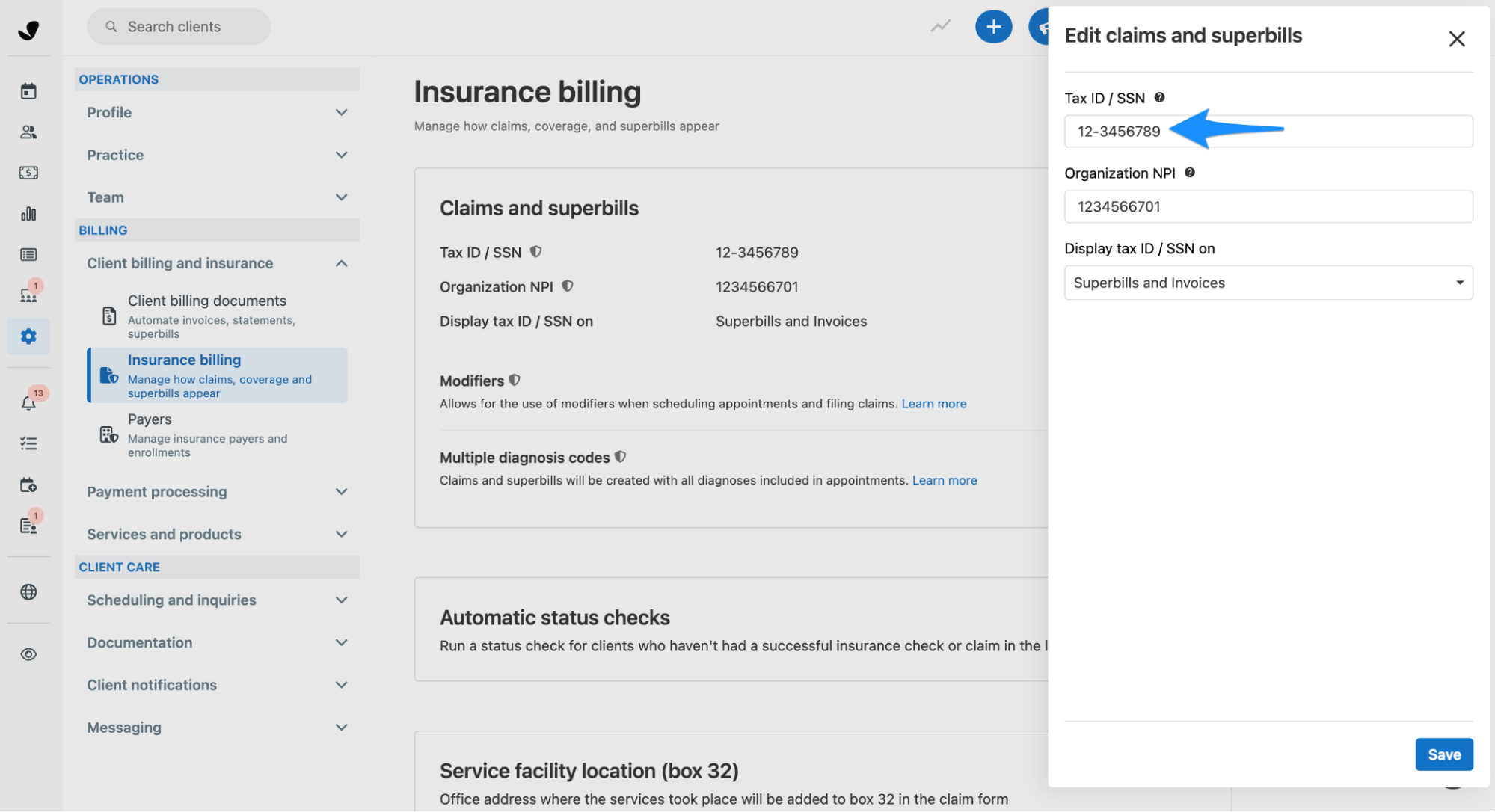Click Service facility location (box 32) heading
Image resolution: width=1495 pixels, height=812 pixels.
(589, 771)
